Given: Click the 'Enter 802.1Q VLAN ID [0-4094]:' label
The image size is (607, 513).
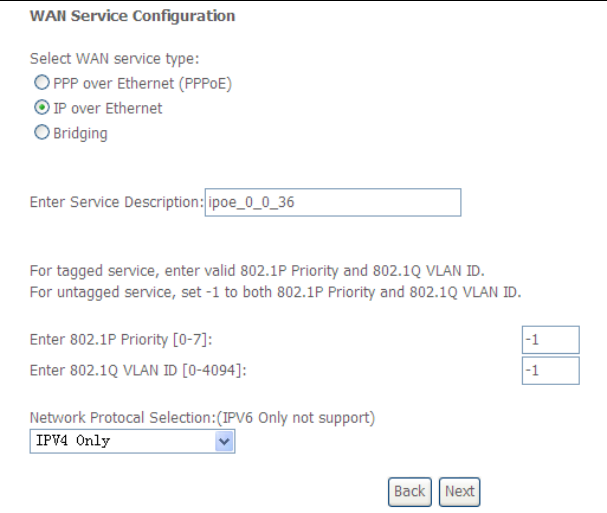Looking at the screenshot, I should tap(138, 372).
